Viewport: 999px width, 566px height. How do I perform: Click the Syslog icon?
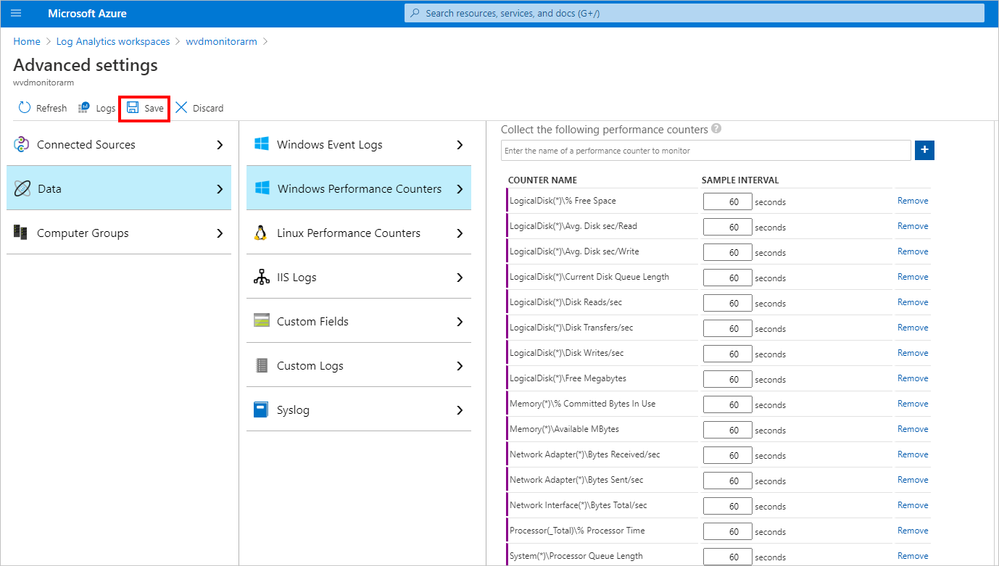point(261,409)
